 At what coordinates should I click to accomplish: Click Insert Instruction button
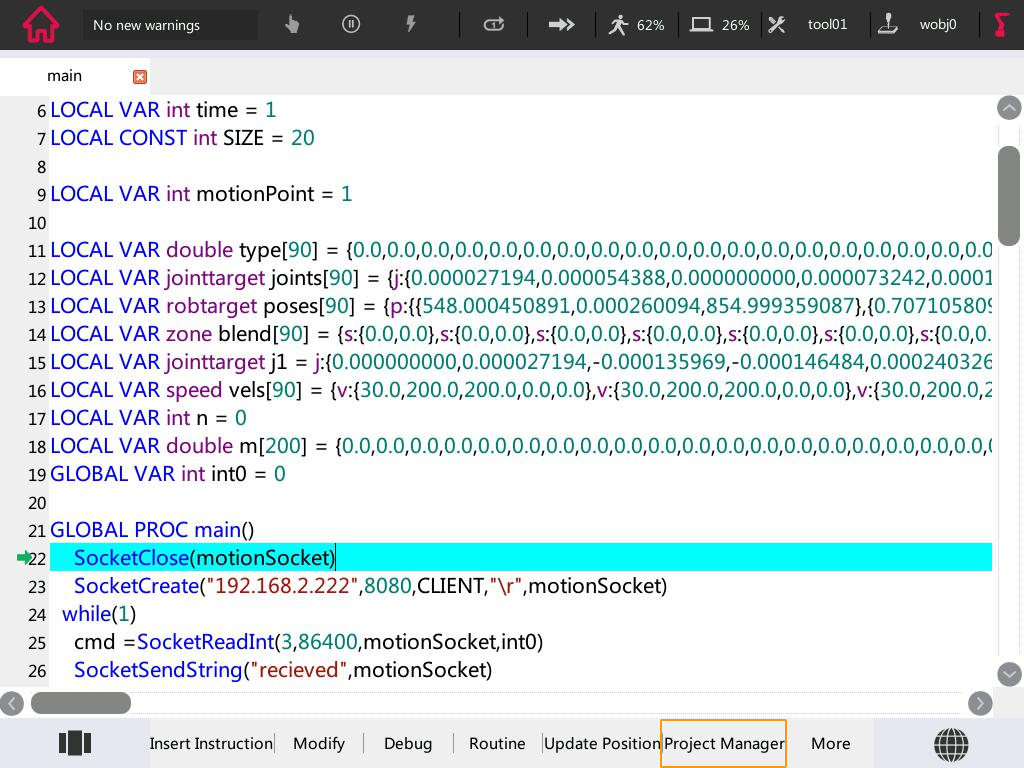211,743
